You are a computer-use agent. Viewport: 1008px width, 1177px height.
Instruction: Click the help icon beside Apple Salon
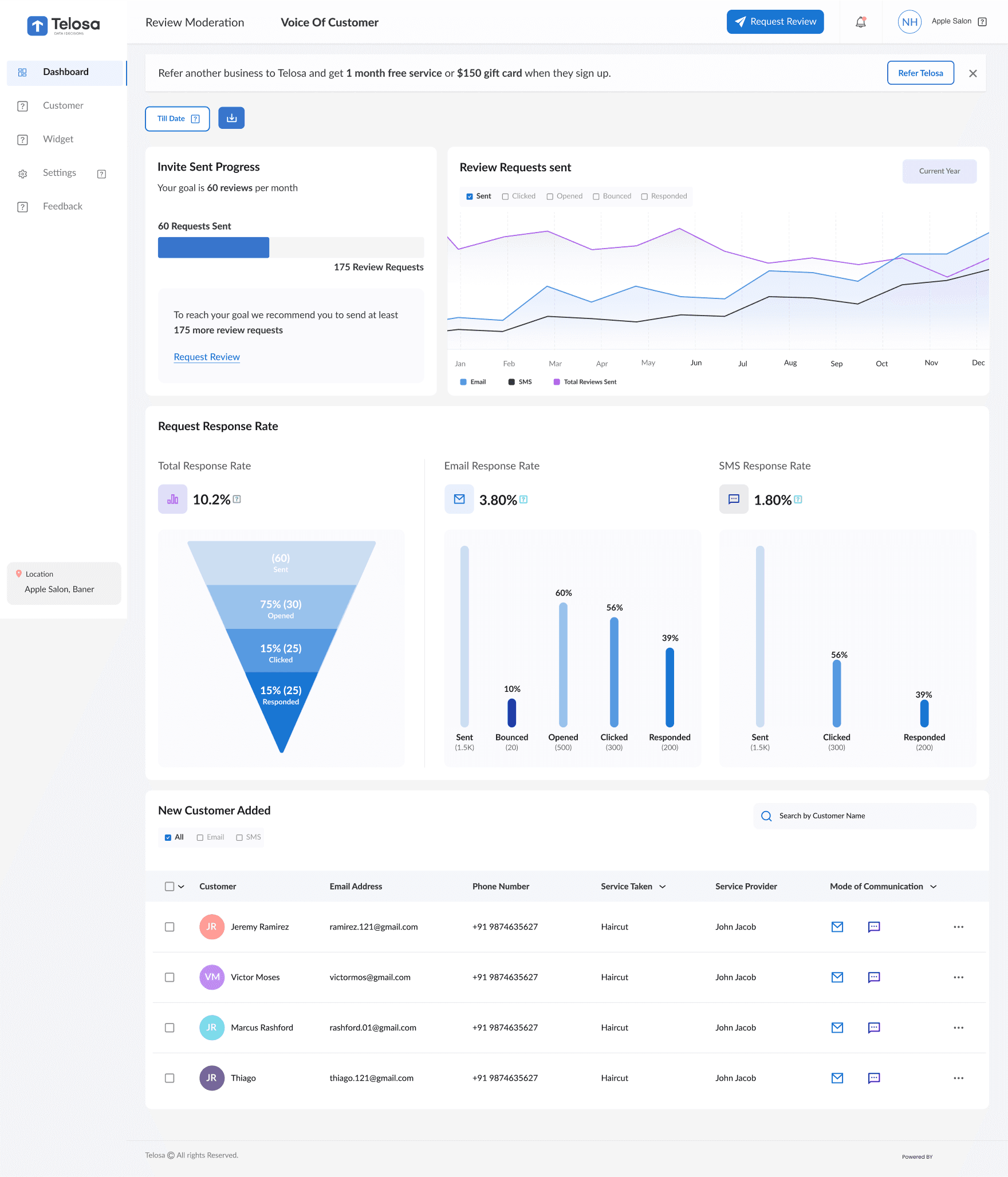click(x=982, y=22)
